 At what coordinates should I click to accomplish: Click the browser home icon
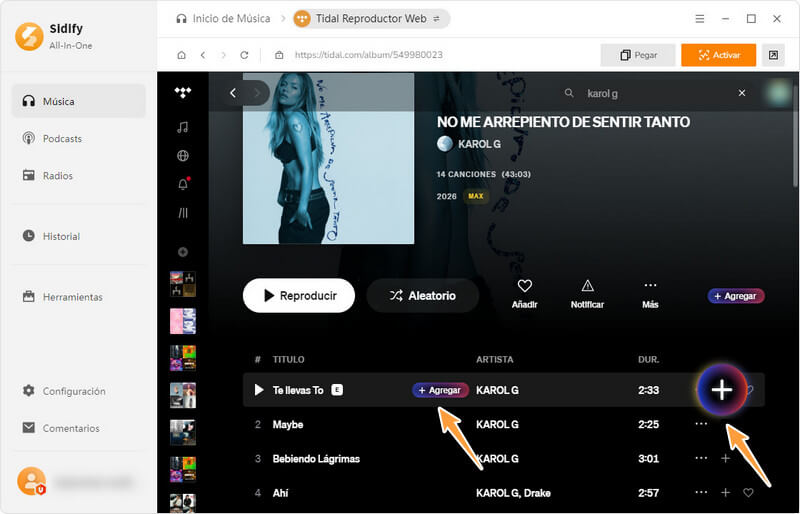coord(181,55)
